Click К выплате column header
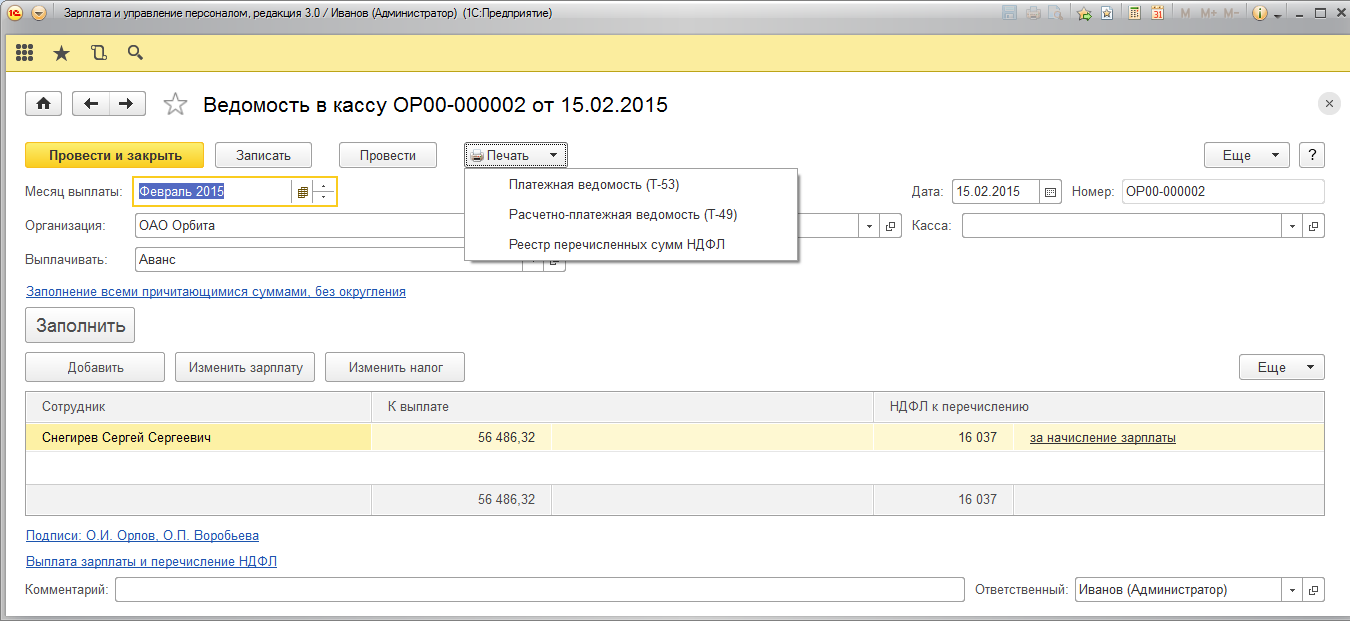 pyautogui.click(x=623, y=407)
